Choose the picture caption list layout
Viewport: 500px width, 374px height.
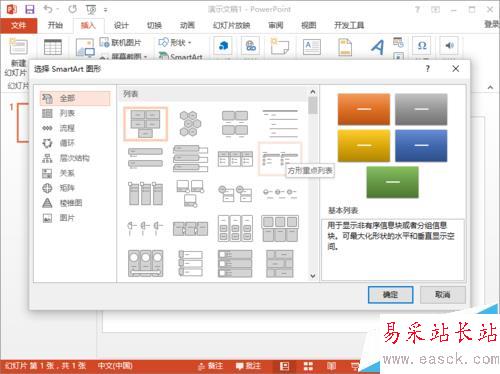(x=235, y=124)
